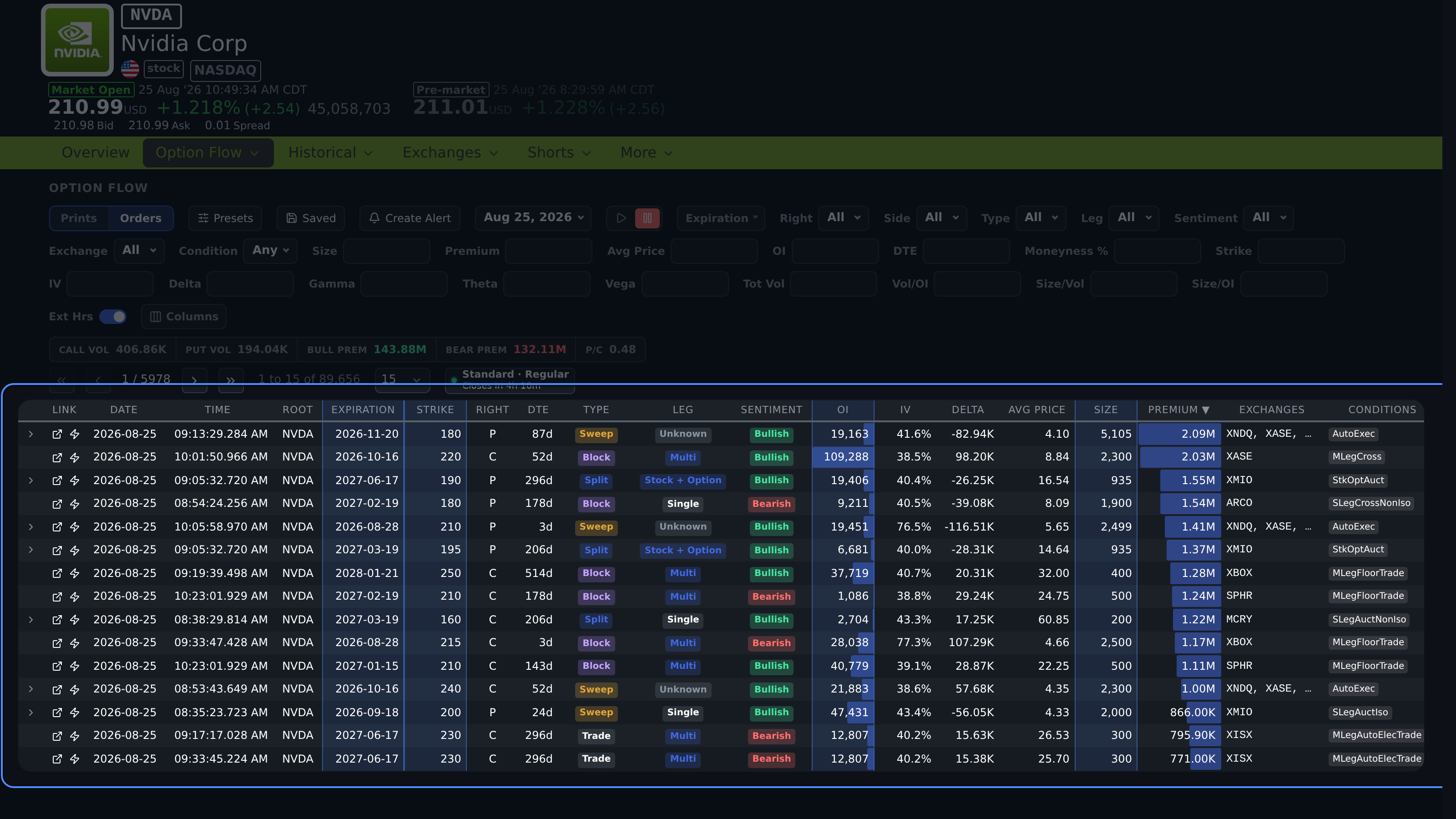Screen dimensions: 1456x819
Task: Open the Shorts menu
Action: coord(559,152)
